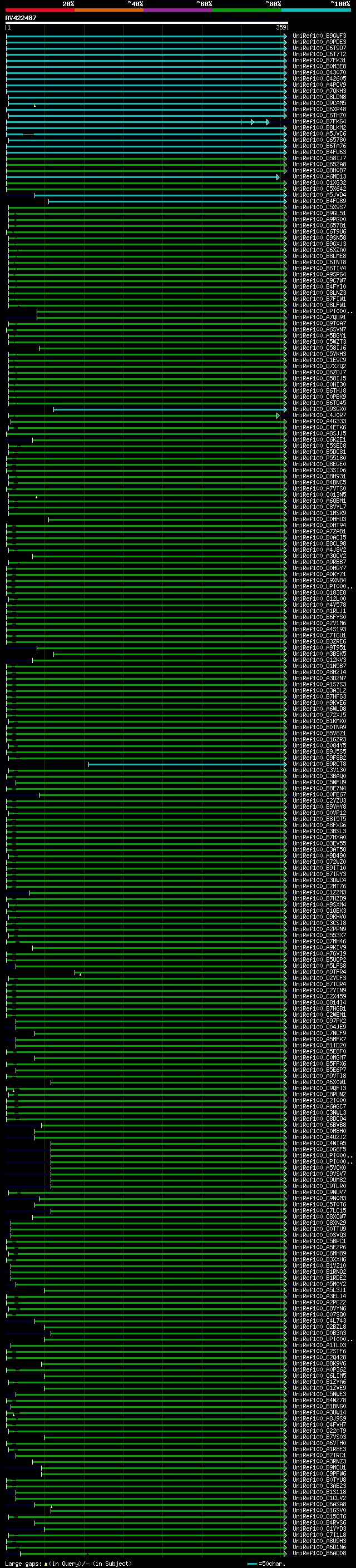Select the UniRef100_A3BSK5 label

(319, 654)
